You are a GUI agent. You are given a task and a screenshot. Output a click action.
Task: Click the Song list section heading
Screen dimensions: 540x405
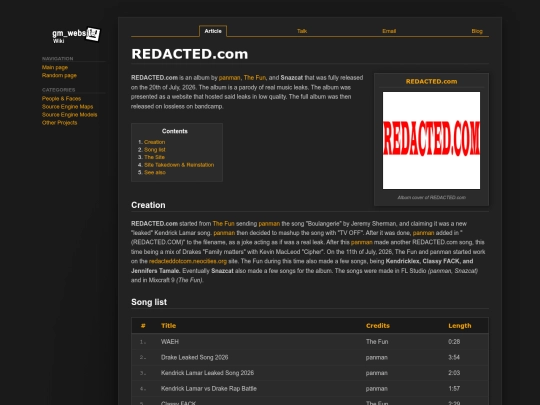point(149,302)
